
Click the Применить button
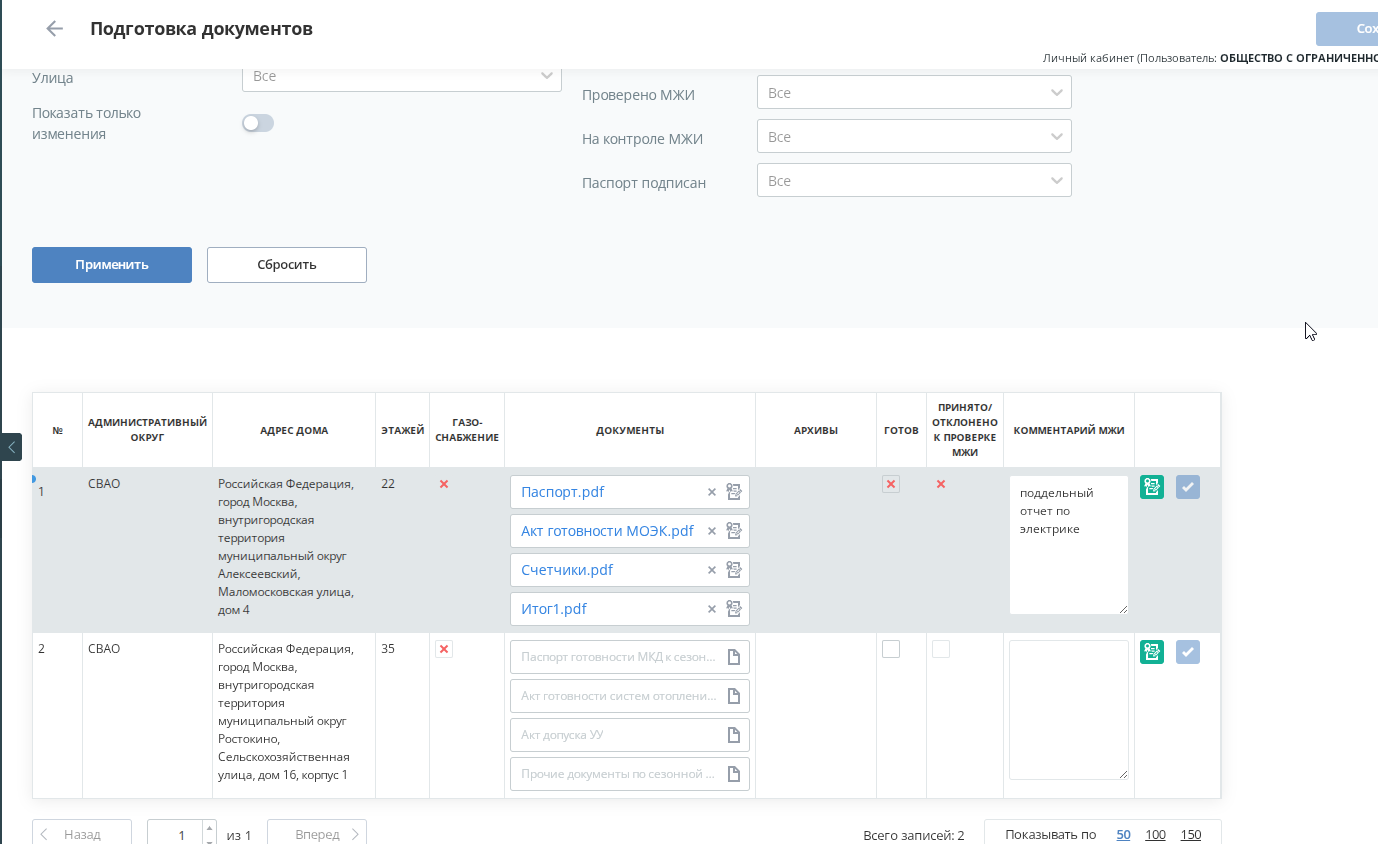[112, 265]
